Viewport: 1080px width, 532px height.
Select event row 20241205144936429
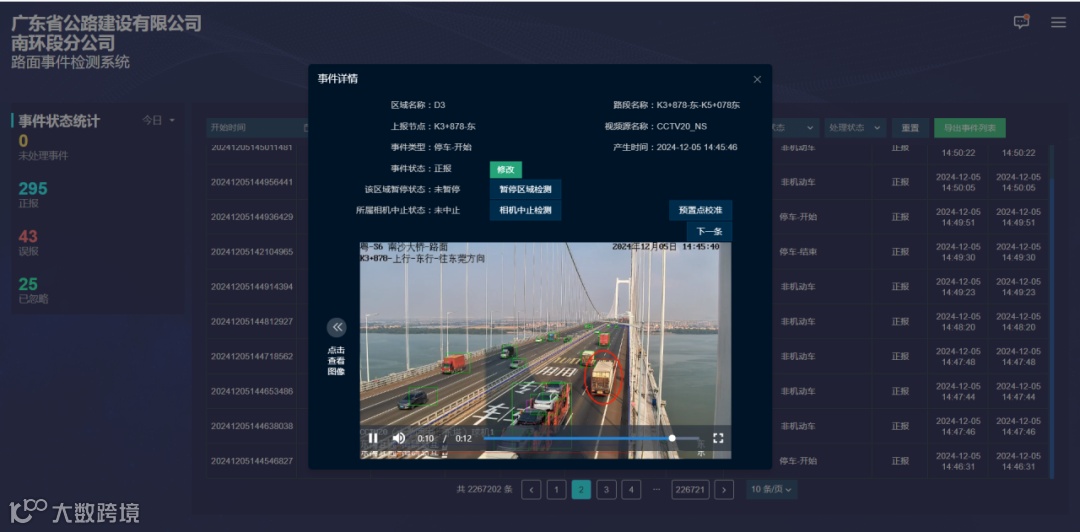click(x=252, y=216)
